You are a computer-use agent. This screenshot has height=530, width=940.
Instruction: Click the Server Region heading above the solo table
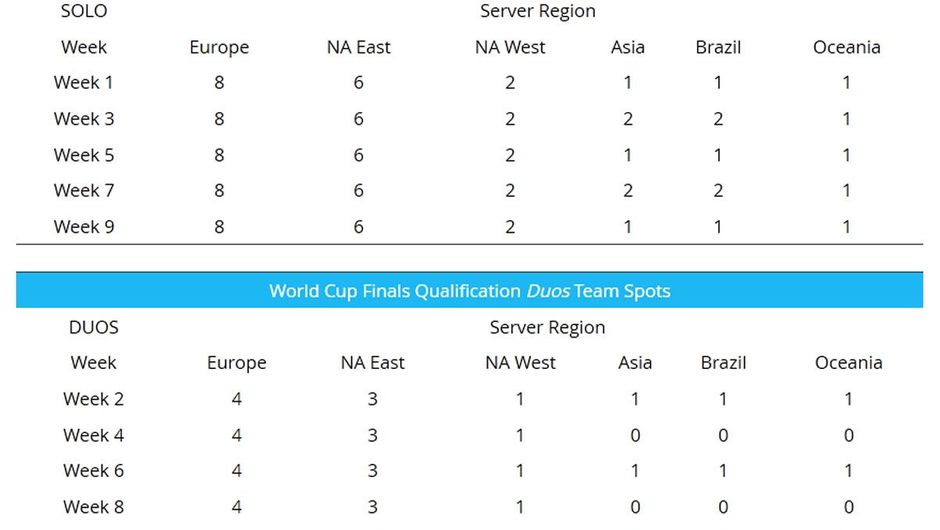537,11
